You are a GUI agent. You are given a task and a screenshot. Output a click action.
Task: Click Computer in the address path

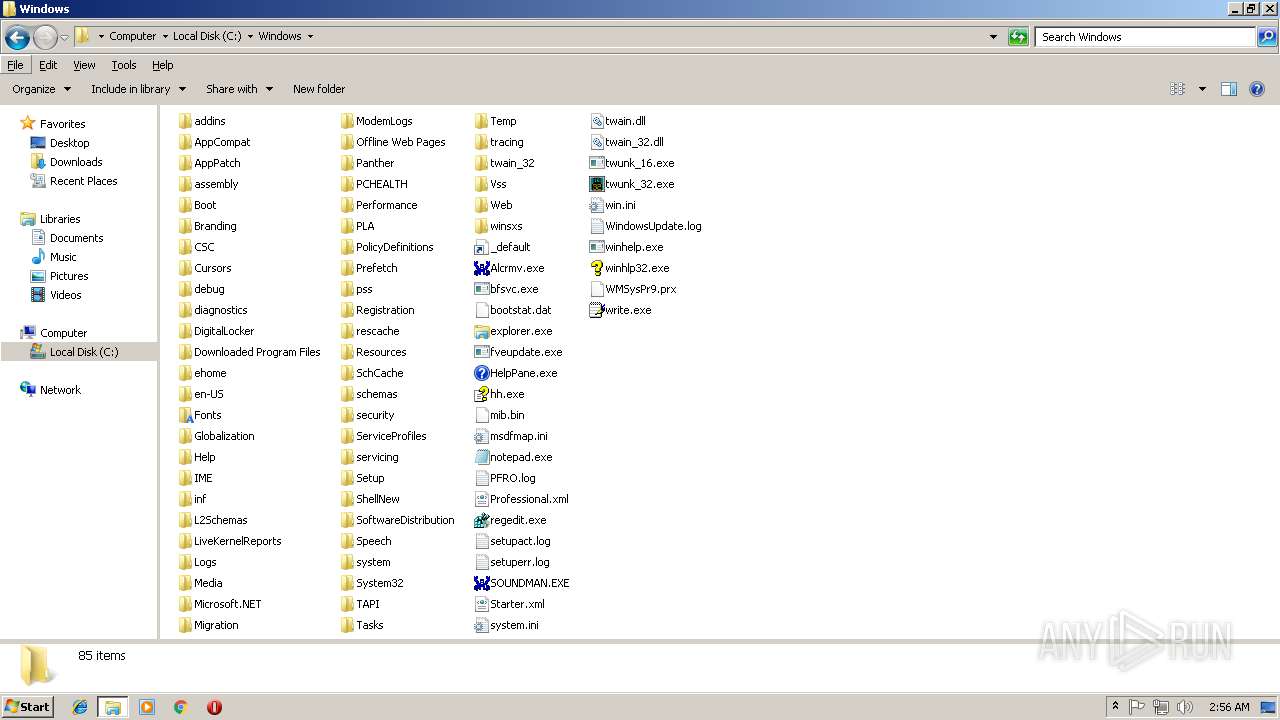tap(133, 36)
